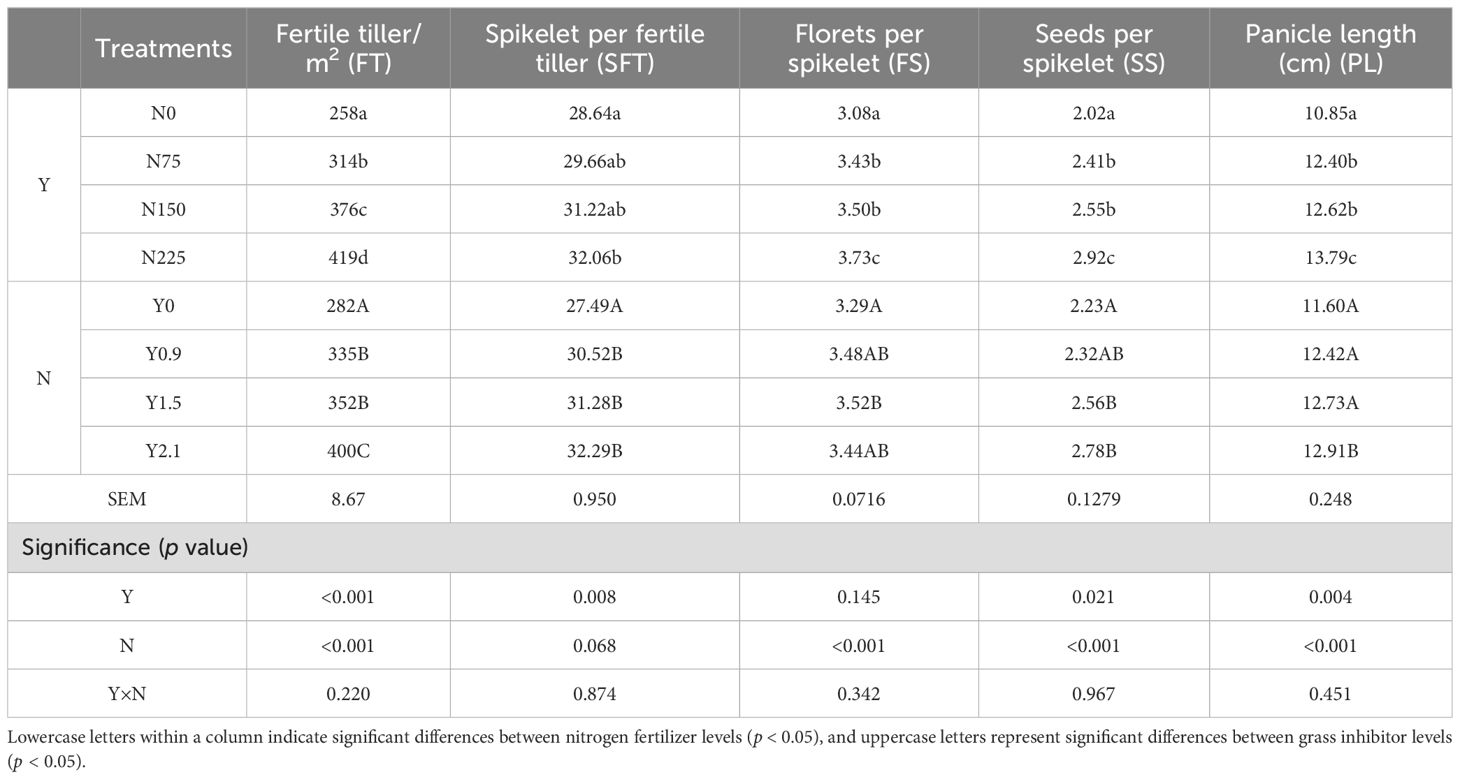Click the Y×N interaction row label

[x=128, y=694]
